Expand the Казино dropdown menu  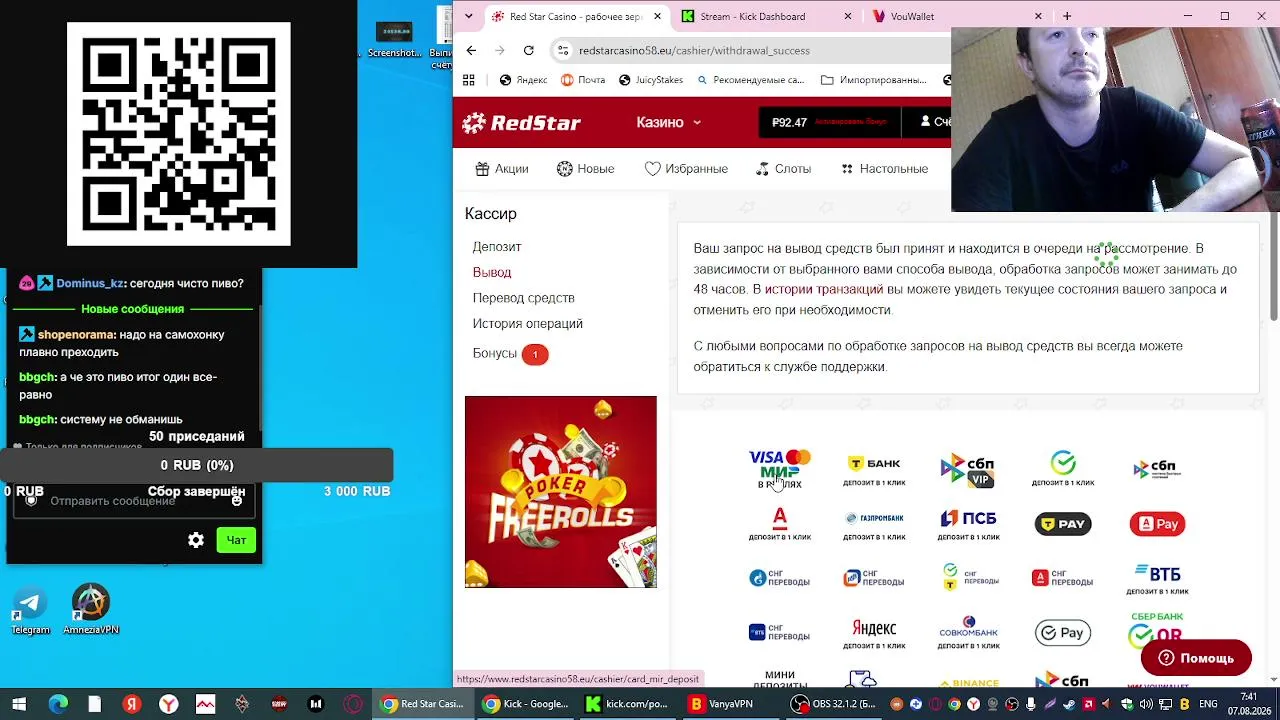pos(669,122)
